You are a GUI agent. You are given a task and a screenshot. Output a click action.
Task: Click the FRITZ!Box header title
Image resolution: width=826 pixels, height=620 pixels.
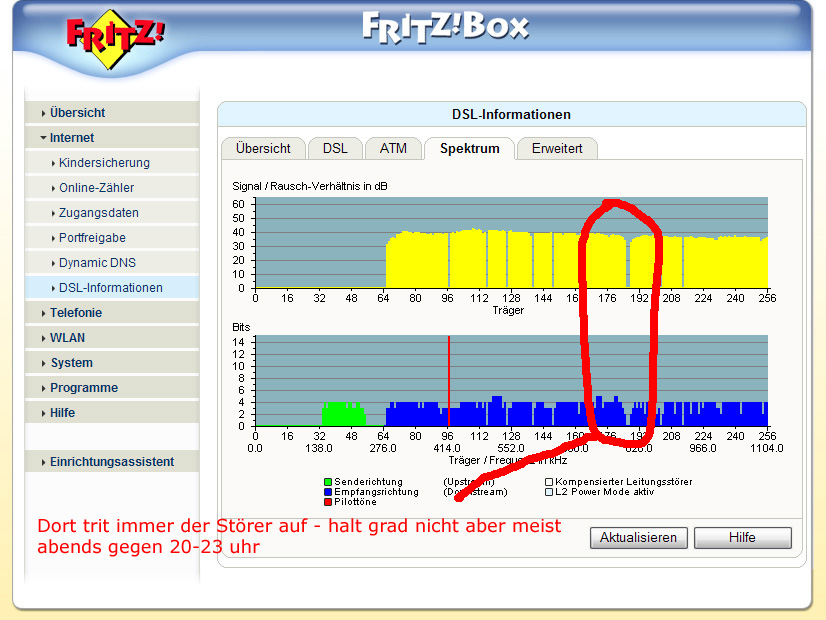click(446, 27)
